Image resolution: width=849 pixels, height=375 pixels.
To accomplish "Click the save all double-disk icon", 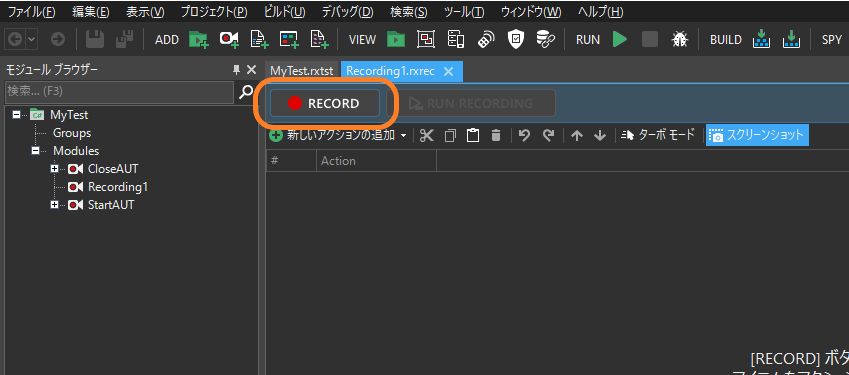I will (x=125, y=39).
